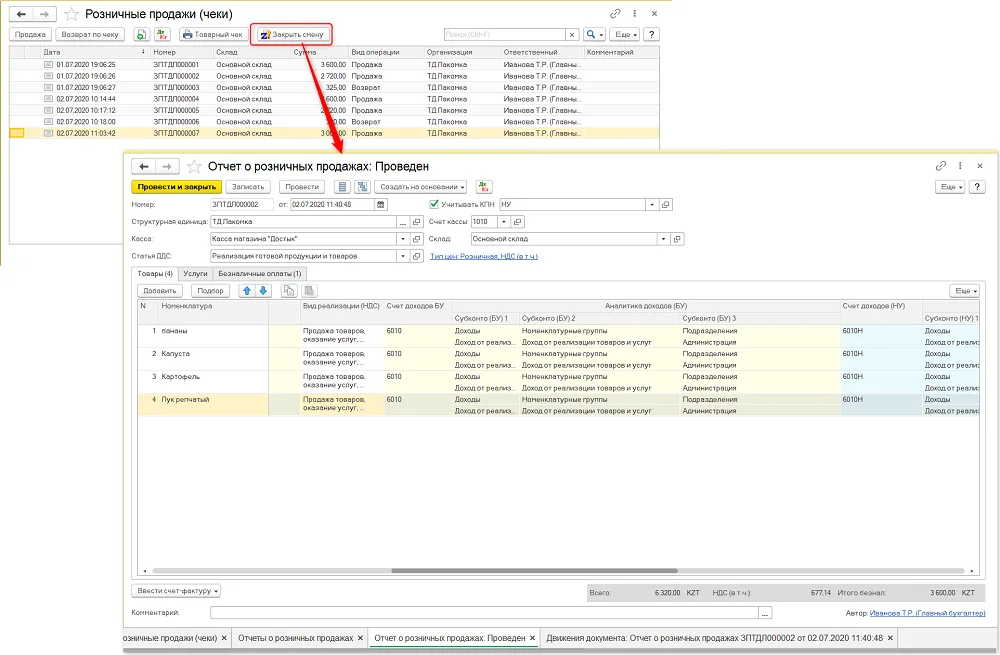Image resolution: width=1000 pixels, height=655 pixels.
Task: Switch to the 'Безналичные оплаты (1)' tab
Action: click(260, 274)
